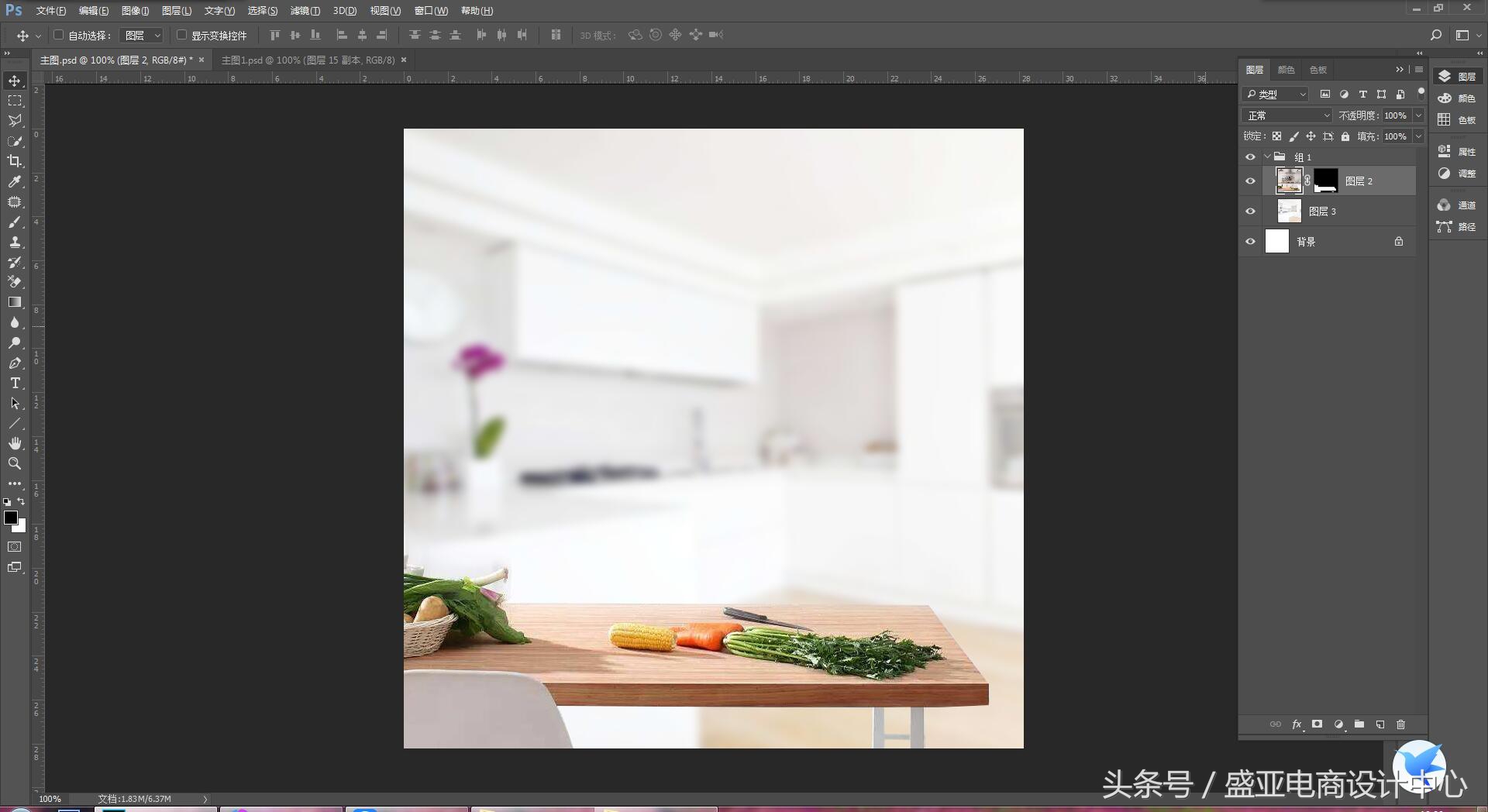This screenshot has height=812, width=1488.
Task: Open the opacity slider dropdown arrow
Action: click(1419, 115)
